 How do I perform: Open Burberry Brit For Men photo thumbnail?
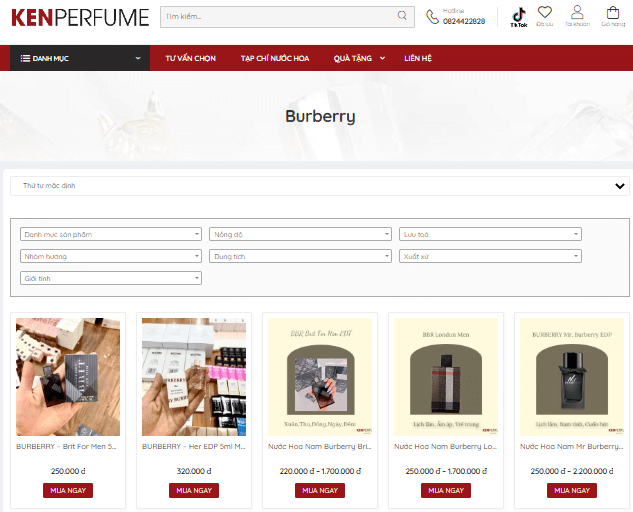click(x=68, y=377)
